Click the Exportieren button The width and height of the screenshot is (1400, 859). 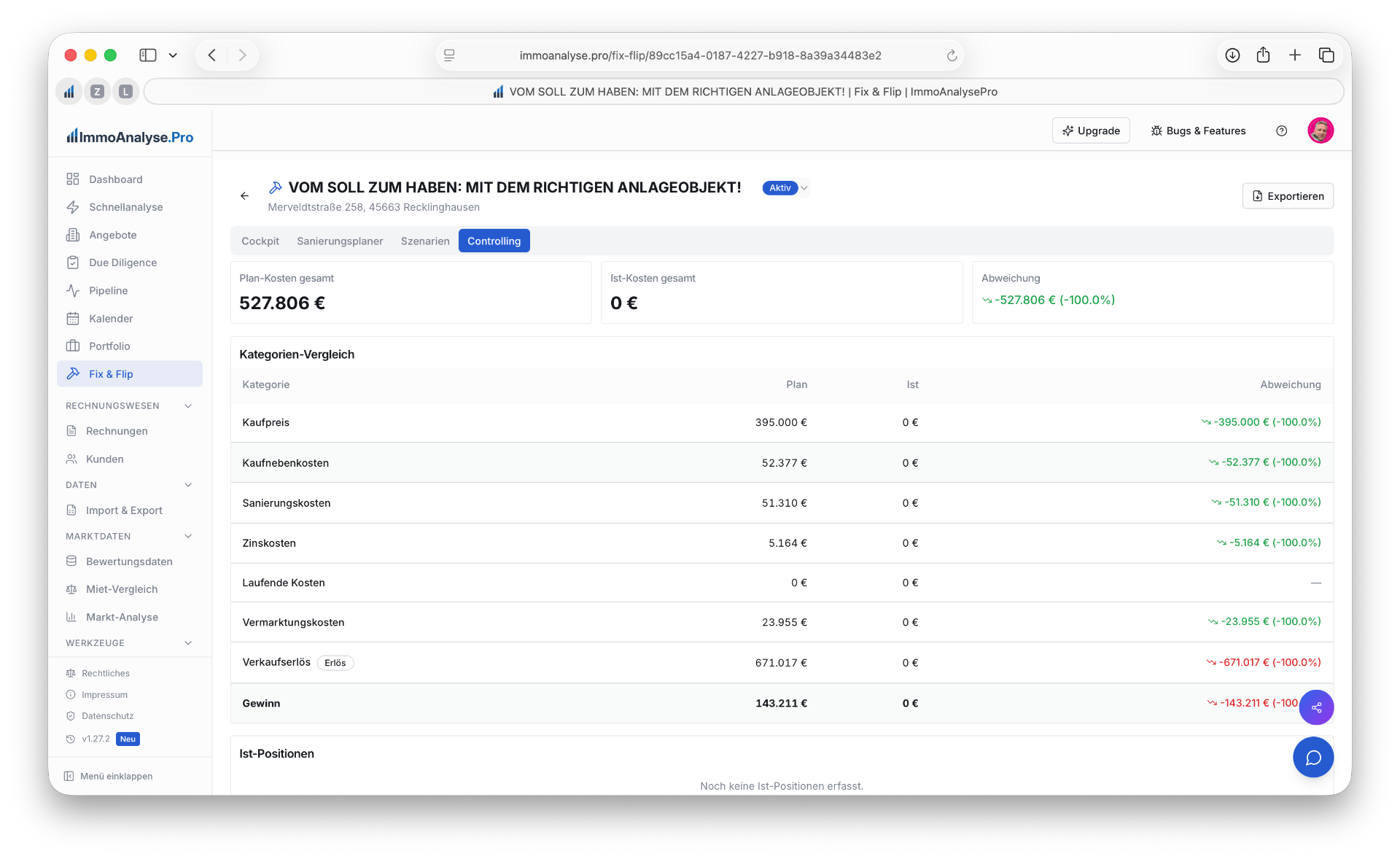click(1288, 196)
